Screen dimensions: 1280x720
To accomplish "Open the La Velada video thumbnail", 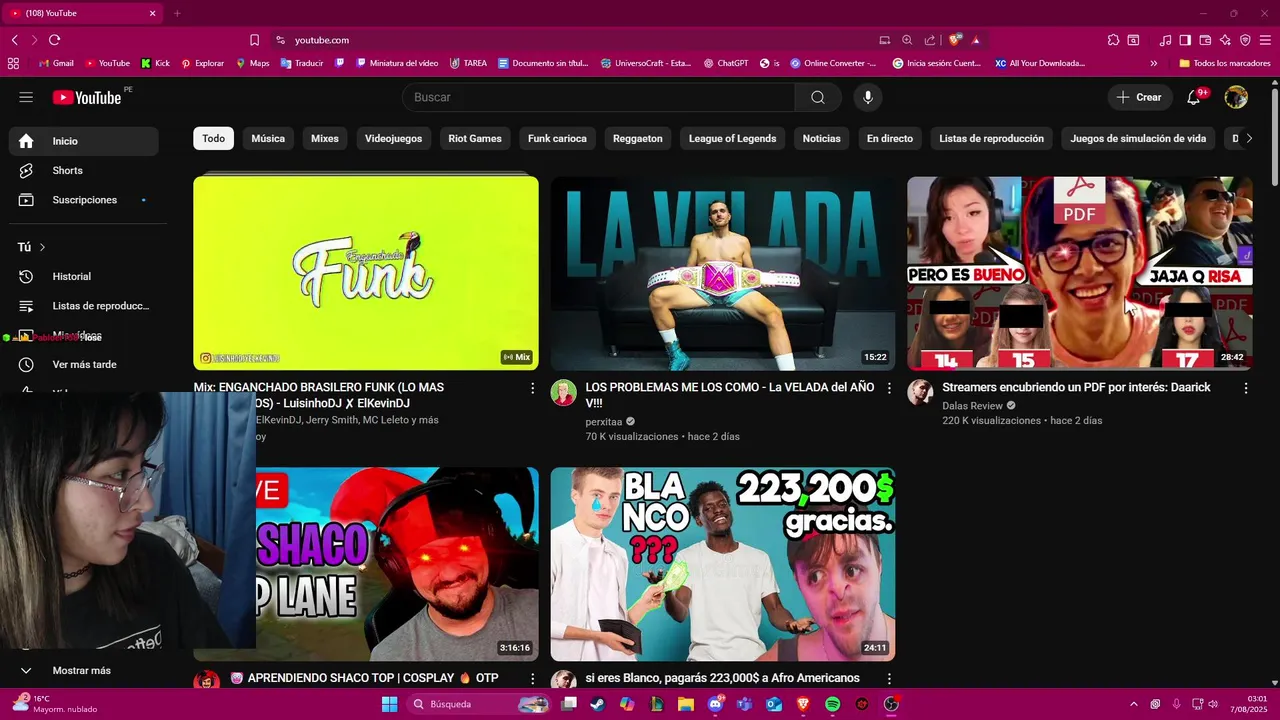I will tap(723, 273).
